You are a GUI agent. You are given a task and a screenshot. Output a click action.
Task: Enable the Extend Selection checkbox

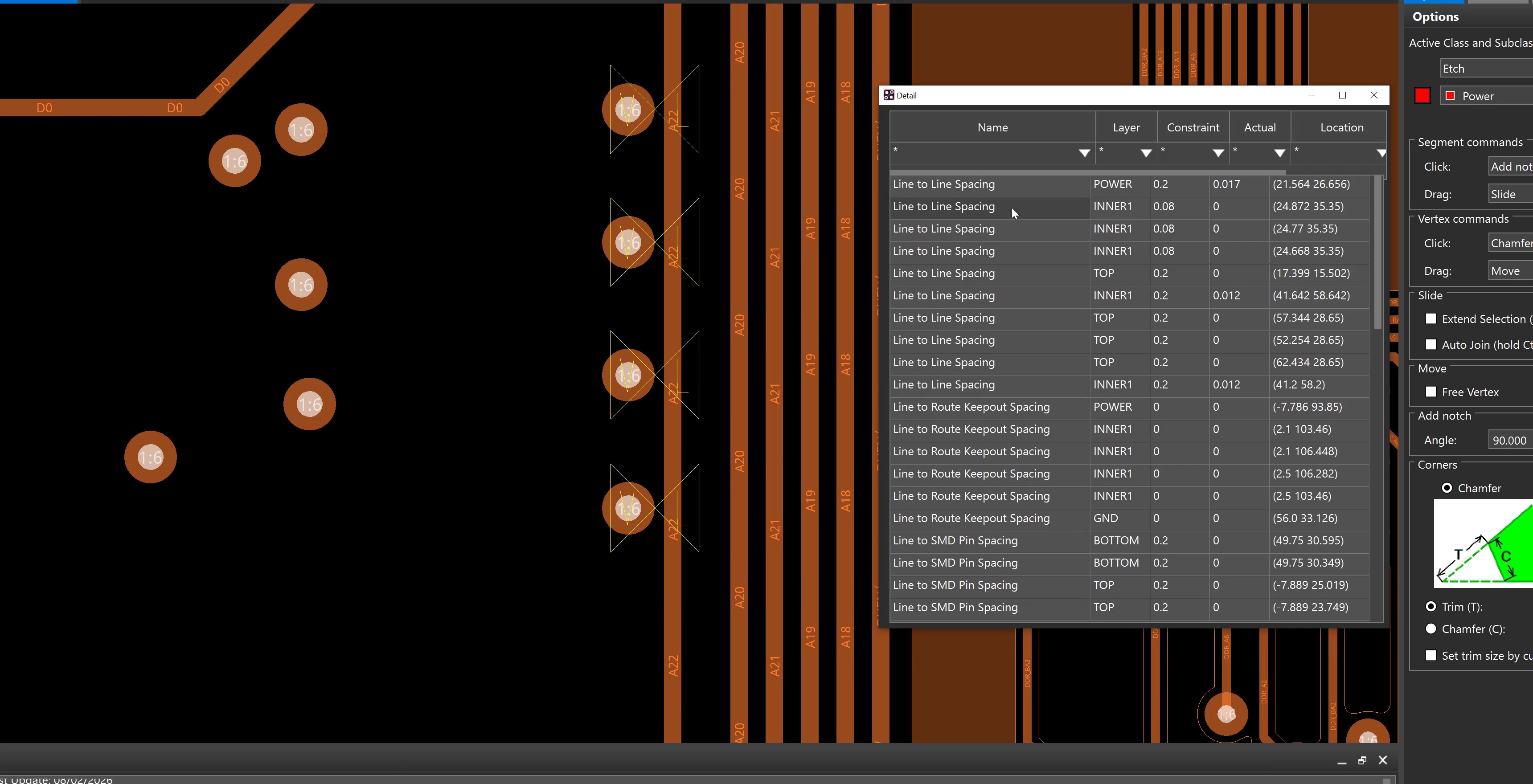pos(1431,319)
